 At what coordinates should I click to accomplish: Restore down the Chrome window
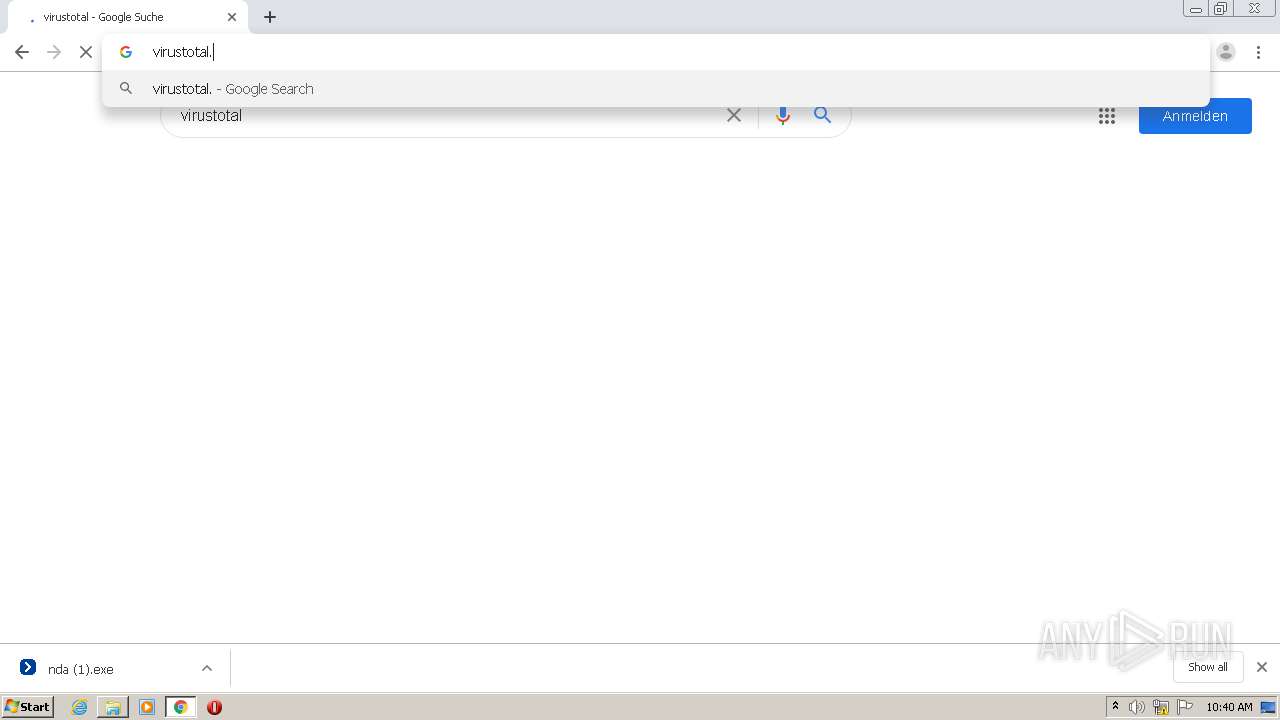pyautogui.click(x=1221, y=8)
